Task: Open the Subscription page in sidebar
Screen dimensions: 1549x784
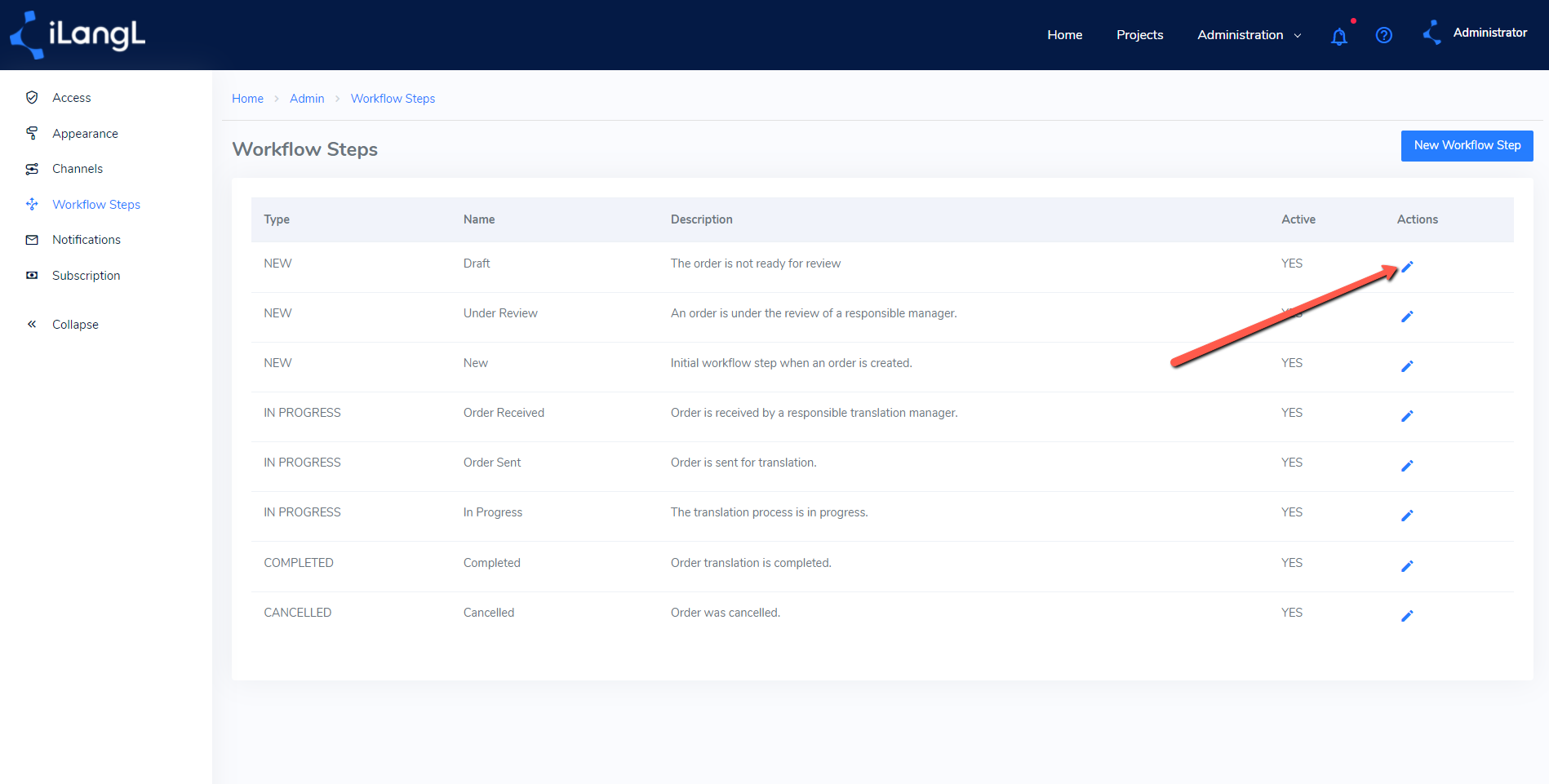Action: pyautogui.click(x=86, y=276)
